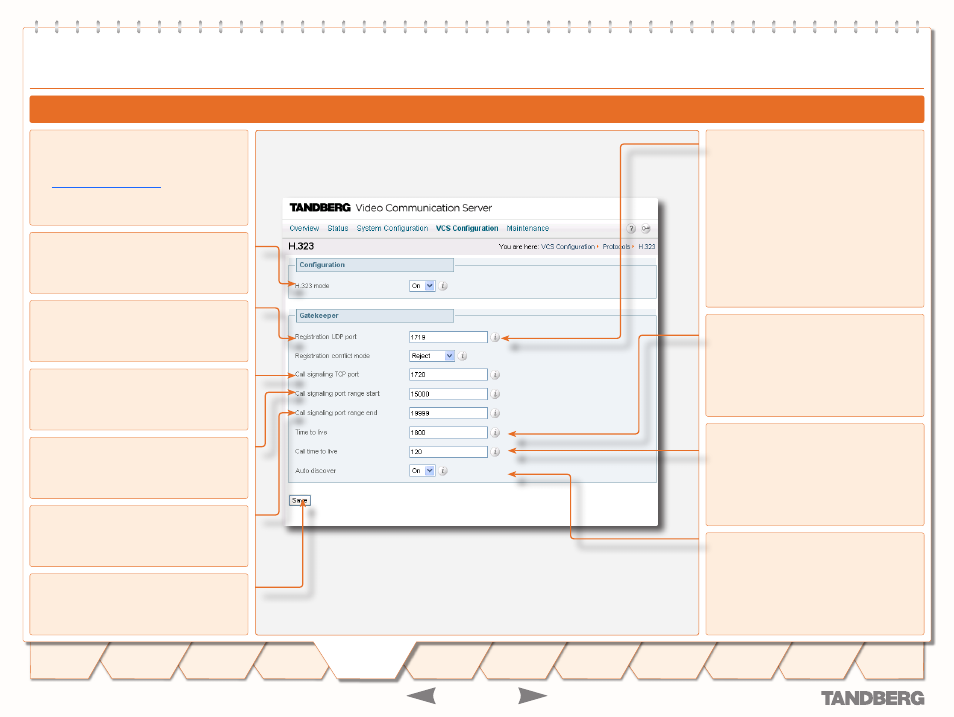Open the Maintenance menu

[527, 228]
